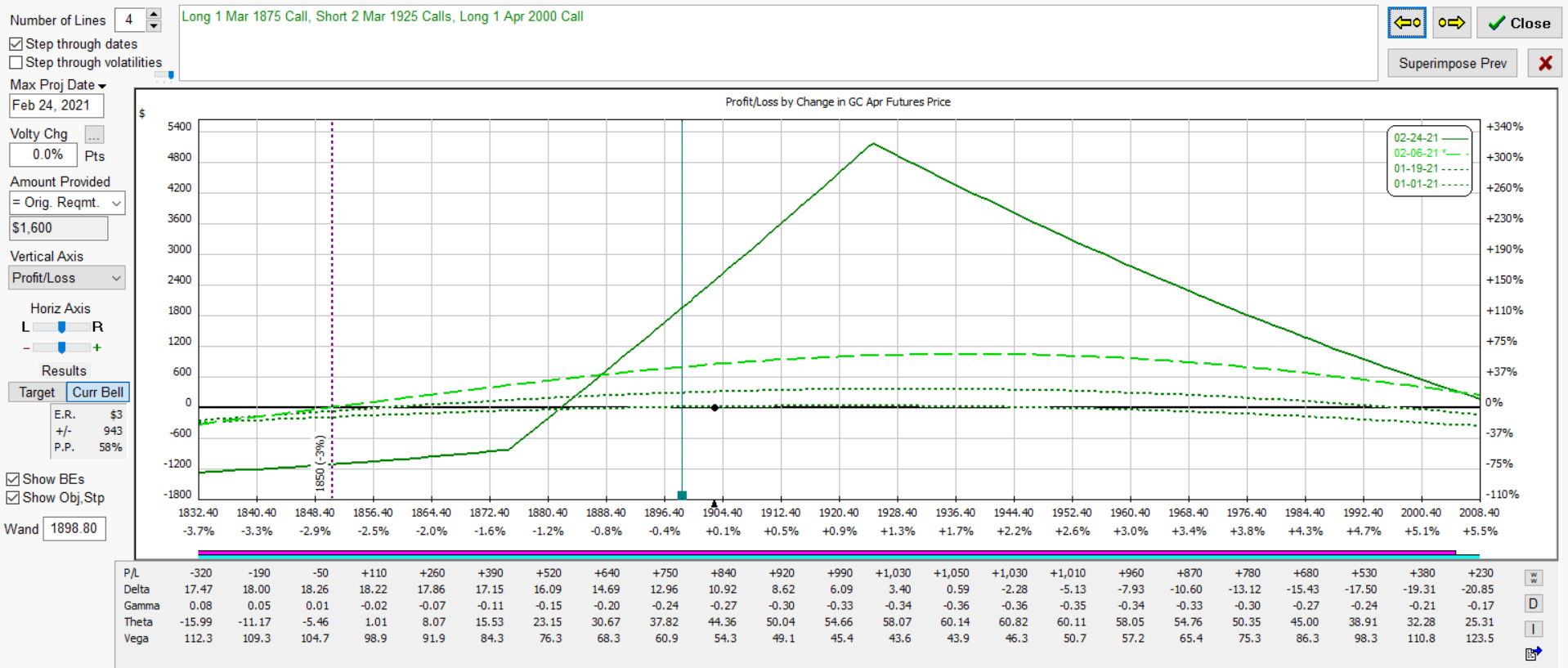Click the magenta probability bar below chart

tap(827, 553)
